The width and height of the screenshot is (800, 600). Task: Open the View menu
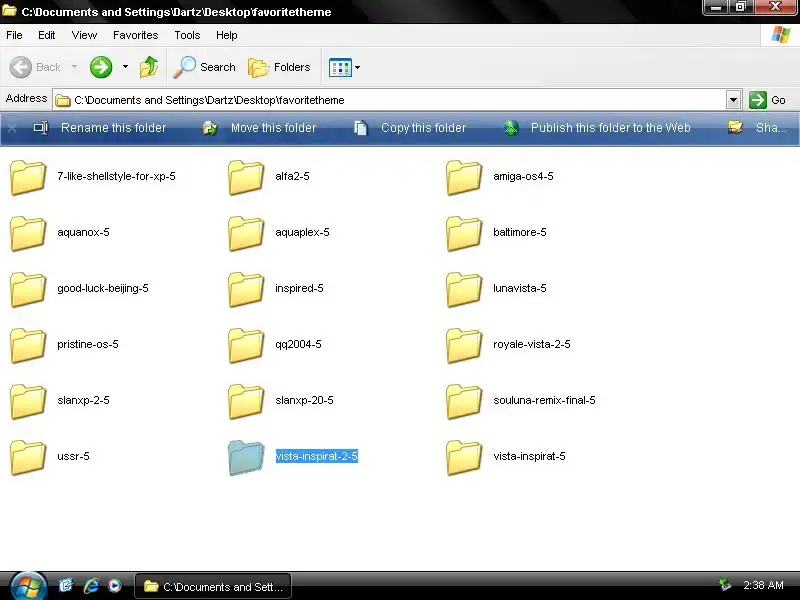coord(84,35)
